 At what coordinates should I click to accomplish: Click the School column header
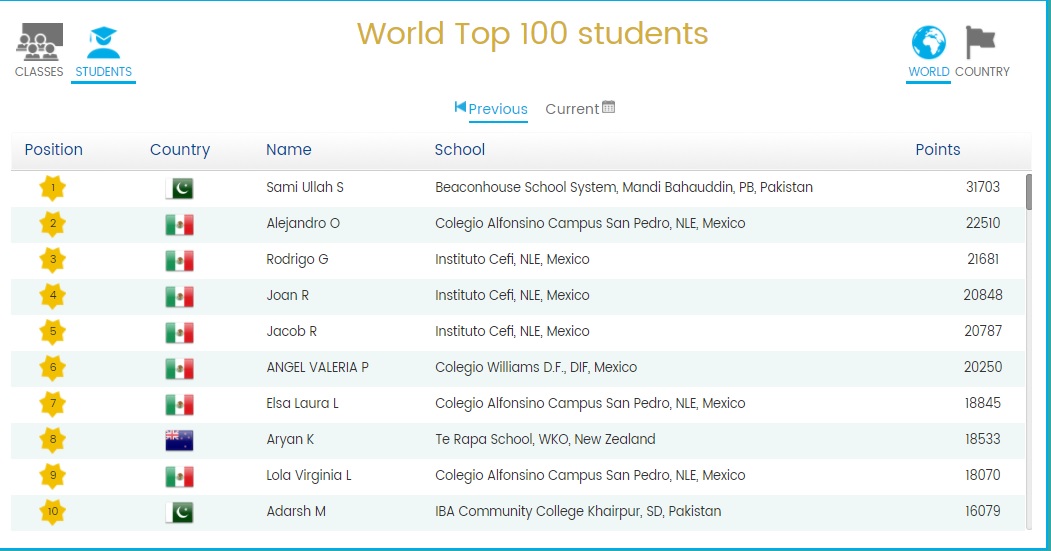(x=460, y=149)
